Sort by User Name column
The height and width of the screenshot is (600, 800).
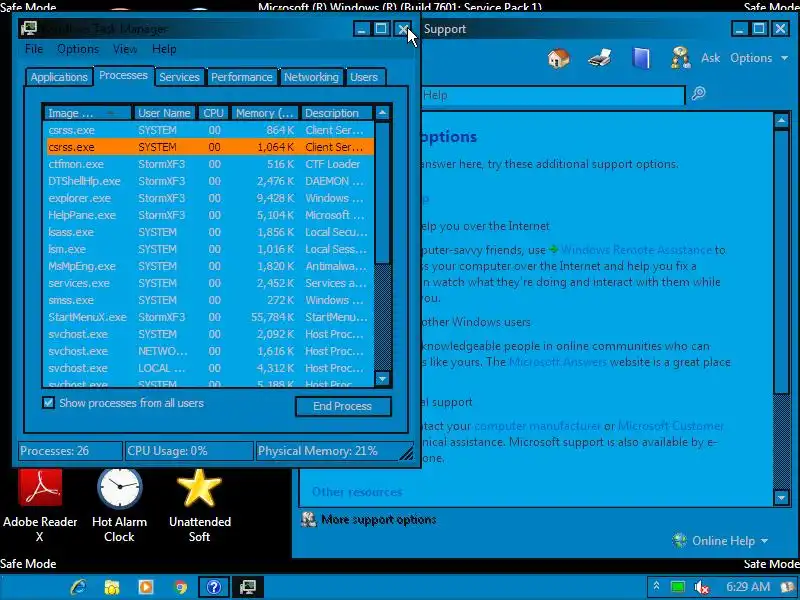(164, 113)
